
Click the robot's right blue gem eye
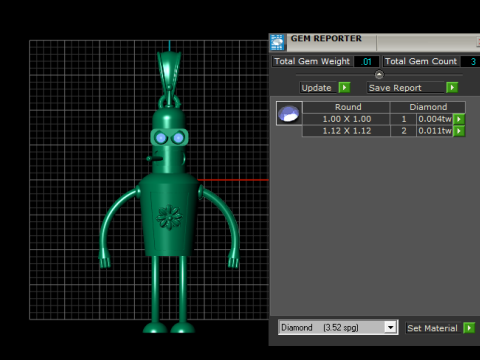[x=178, y=138]
